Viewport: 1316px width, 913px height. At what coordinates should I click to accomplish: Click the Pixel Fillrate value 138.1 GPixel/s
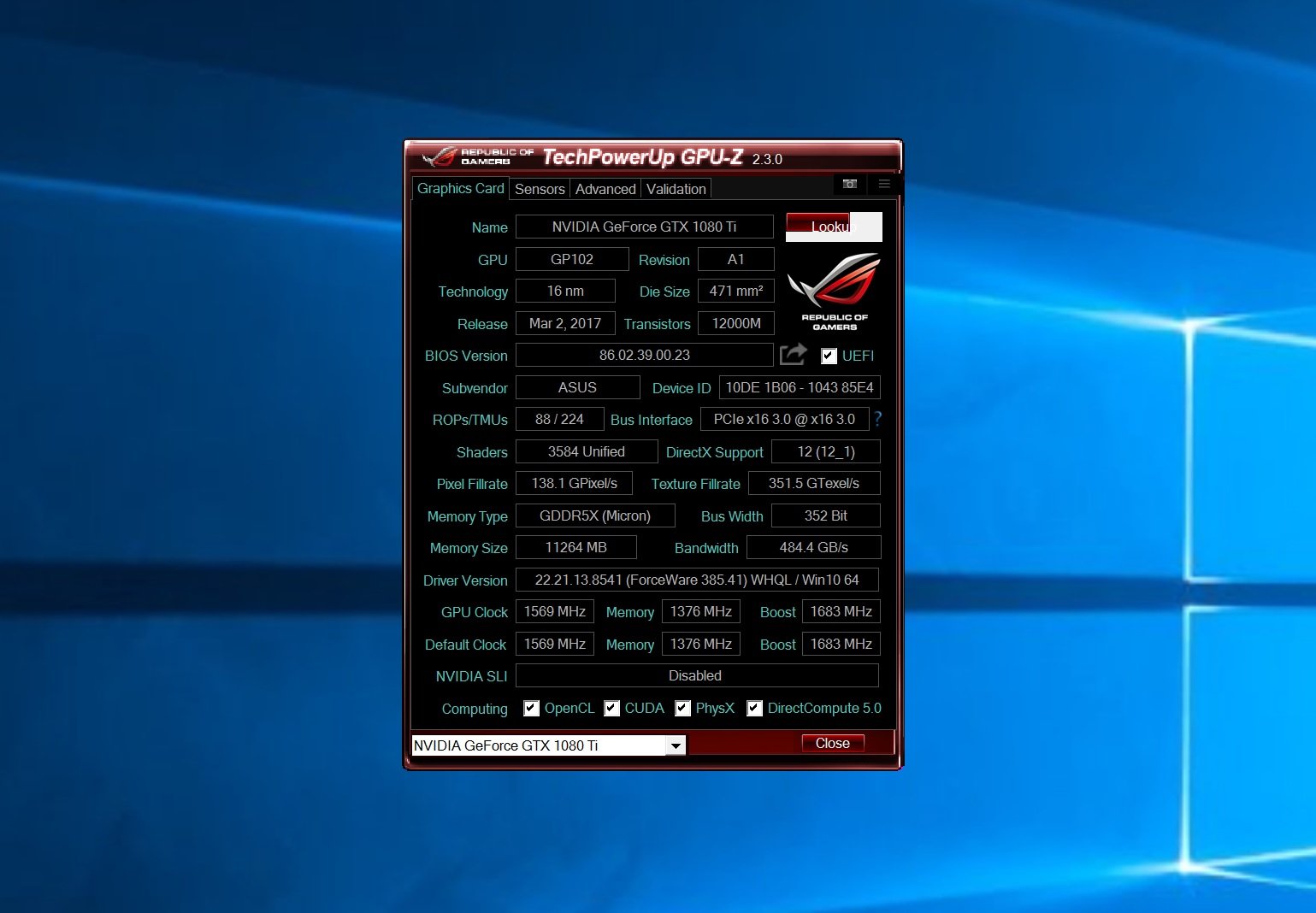[575, 483]
